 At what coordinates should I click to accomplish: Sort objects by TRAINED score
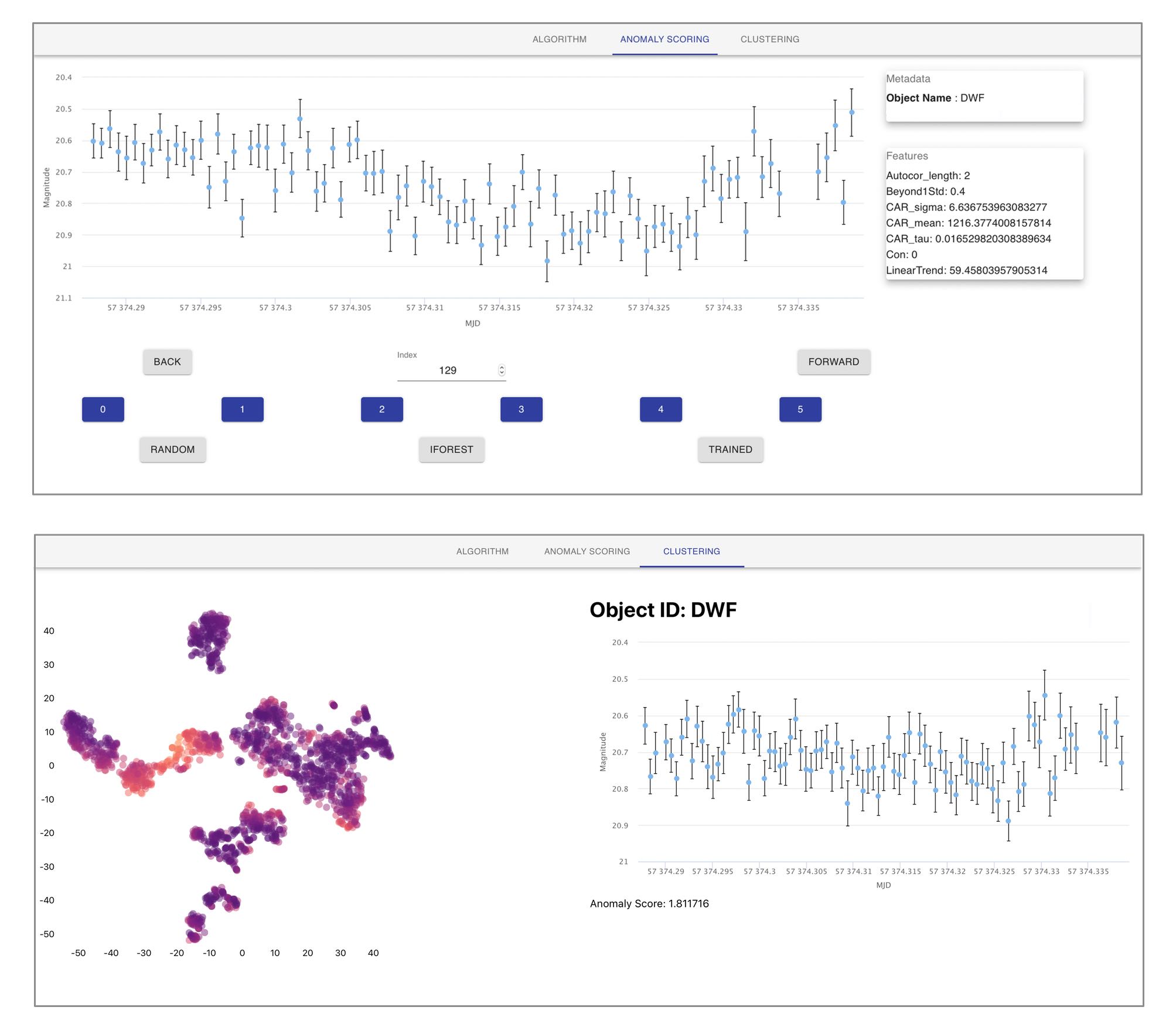coord(730,449)
